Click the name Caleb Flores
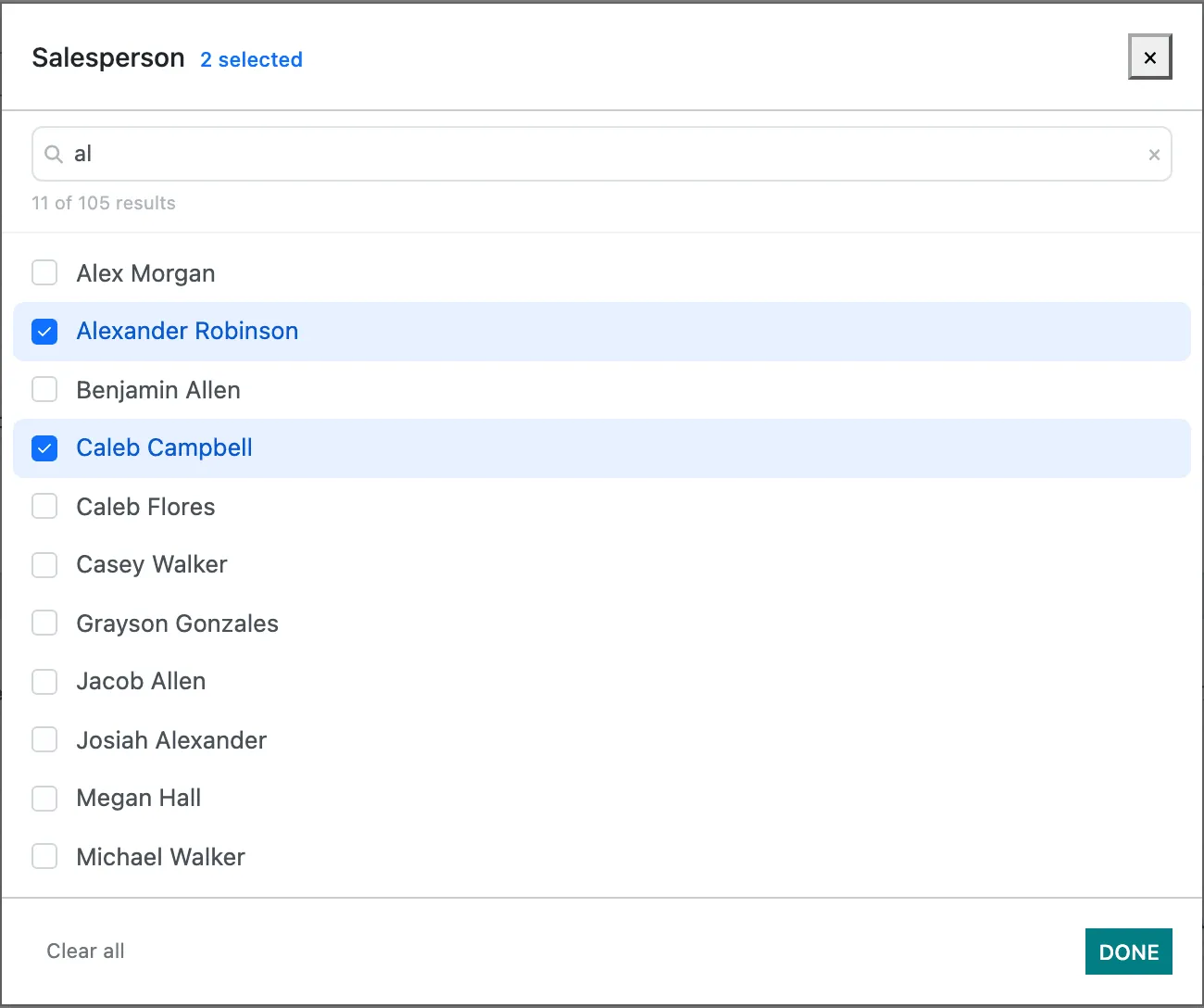 pyautogui.click(x=145, y=507)
